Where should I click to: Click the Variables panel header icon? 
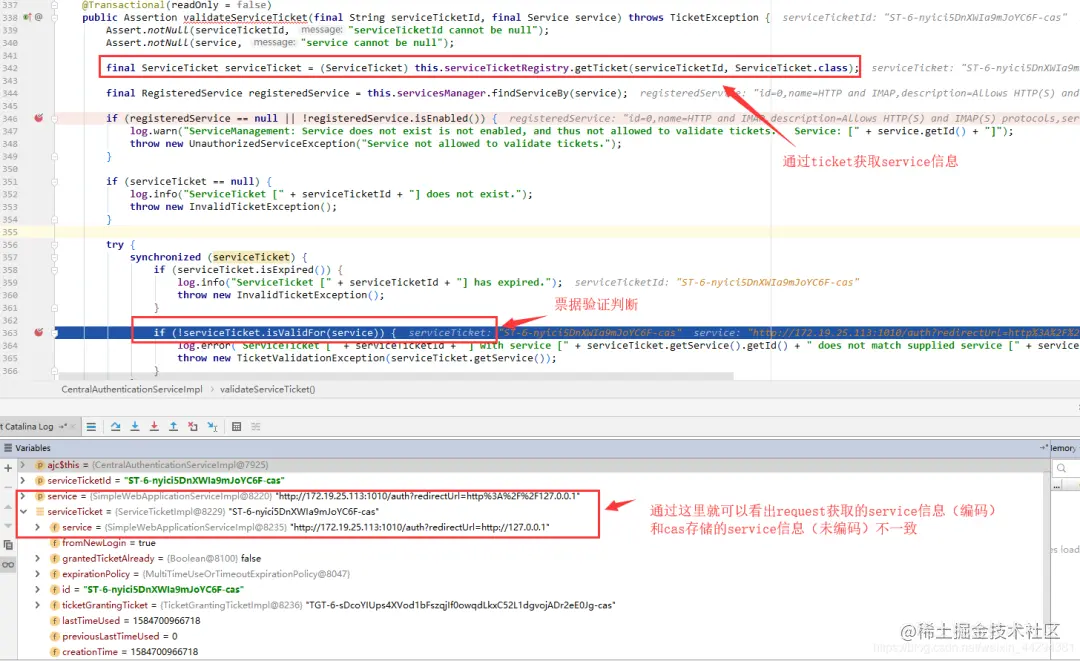point(8,448)
